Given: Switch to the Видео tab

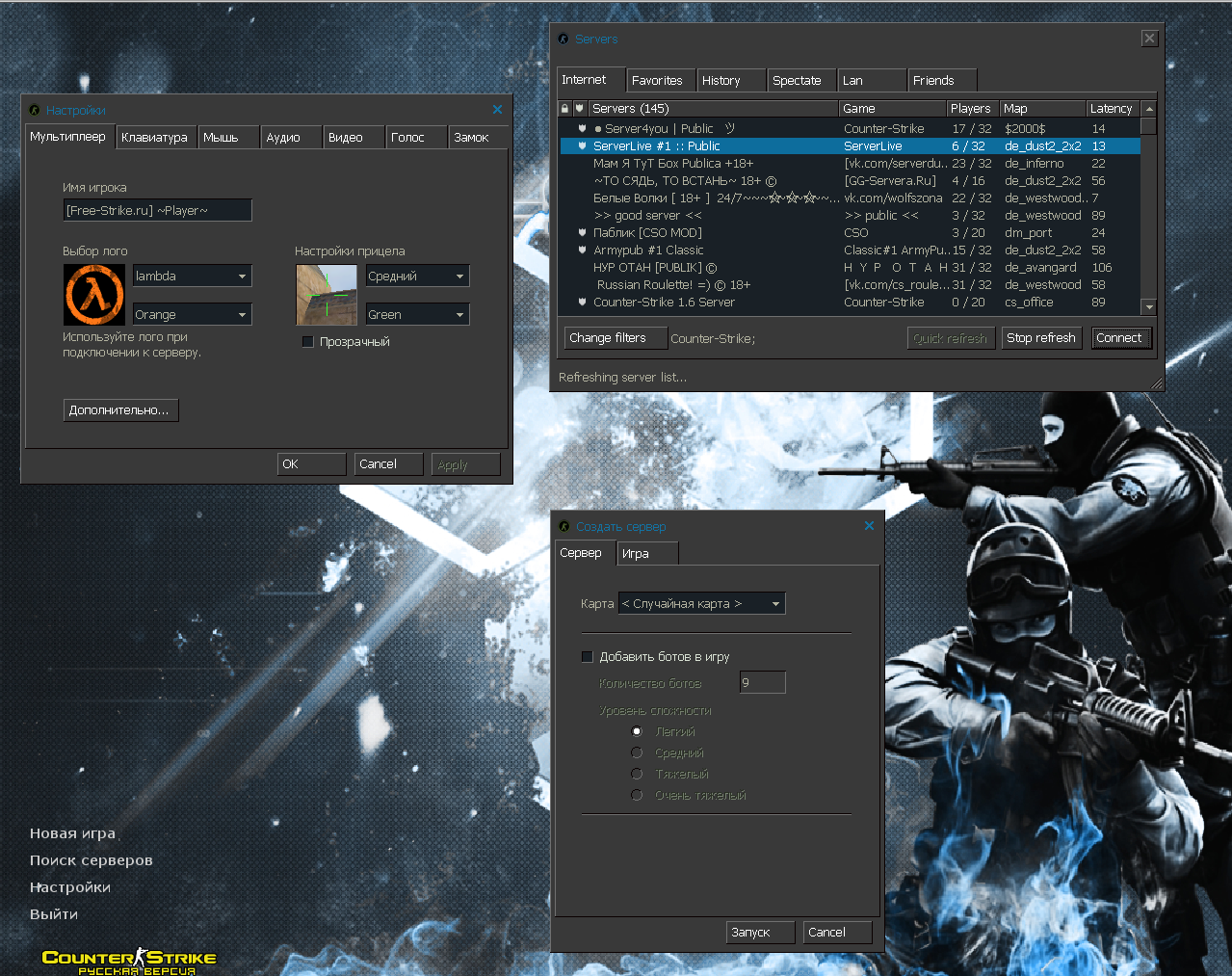Looking at the screenshot, I should [x=353, y=137].
